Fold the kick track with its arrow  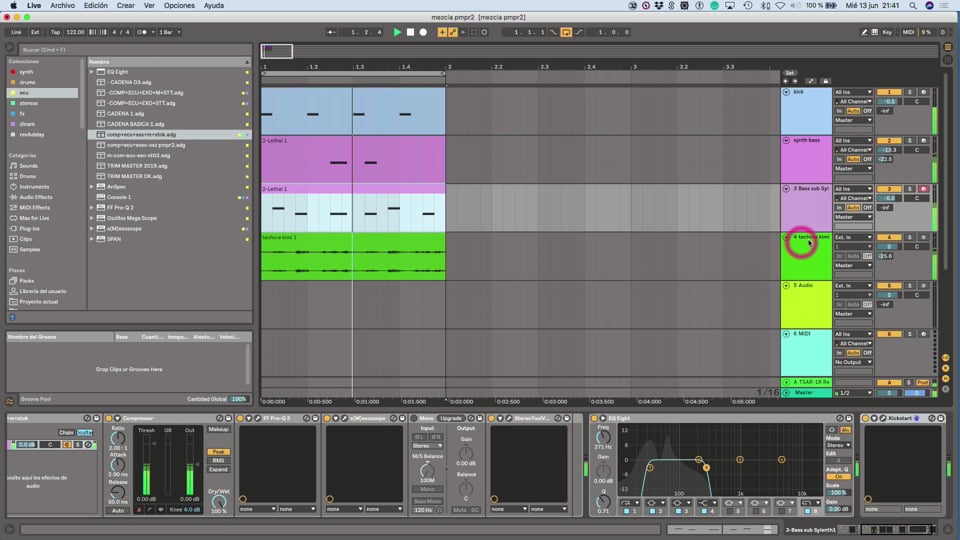coord(786,92)
